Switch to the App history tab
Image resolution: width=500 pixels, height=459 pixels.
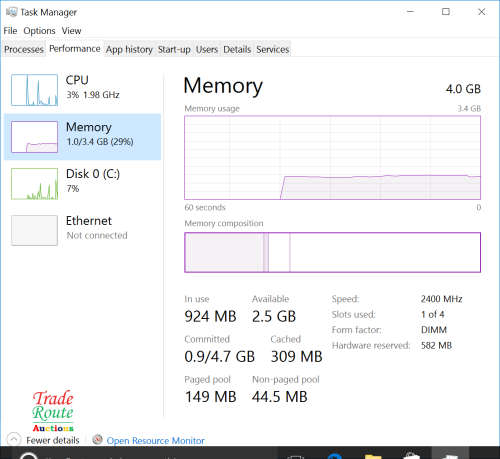tap(129, 49)
